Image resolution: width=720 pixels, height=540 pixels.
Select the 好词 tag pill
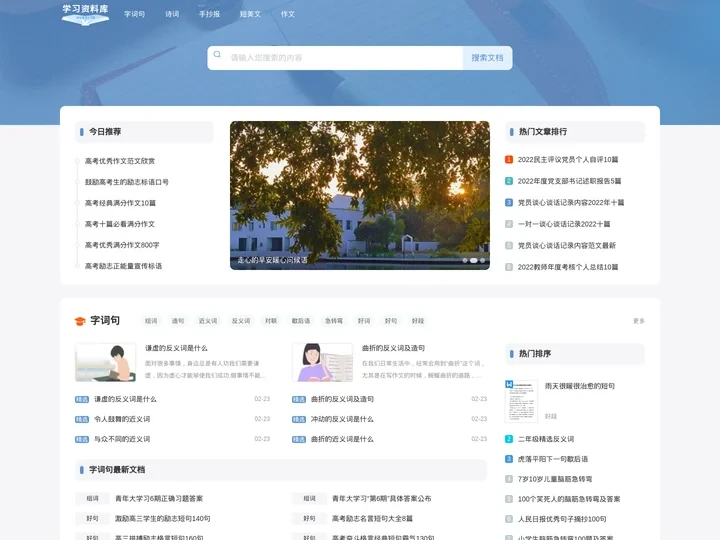(364, 321)
